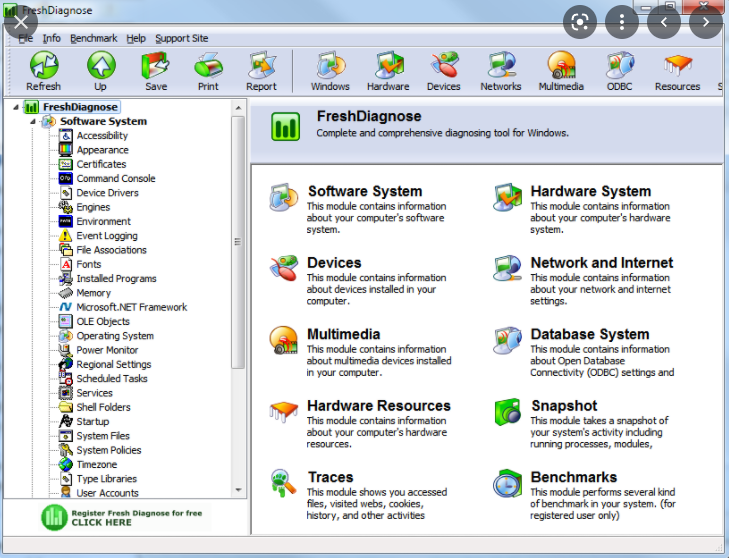Collapse the FreshDiagnose root tree node
The width and height of the screenshot is (729, 558).
click(16, 107)
